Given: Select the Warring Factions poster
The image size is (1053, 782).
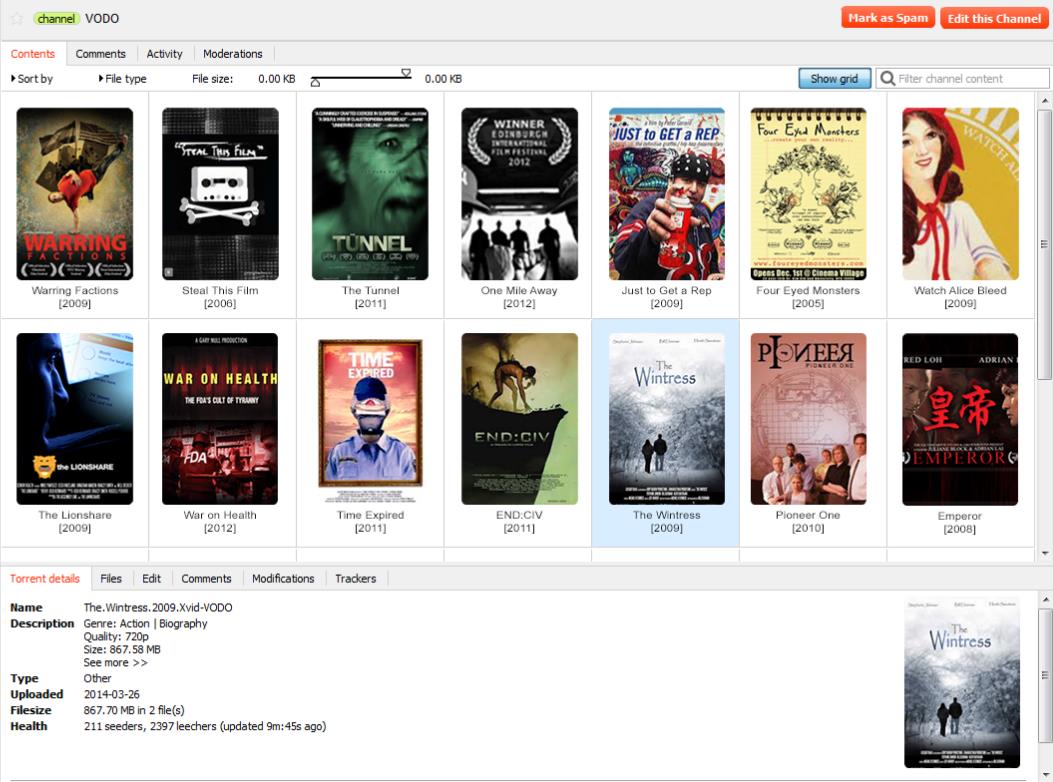Looking at the screenshot, I should click(x=75, y=193).
